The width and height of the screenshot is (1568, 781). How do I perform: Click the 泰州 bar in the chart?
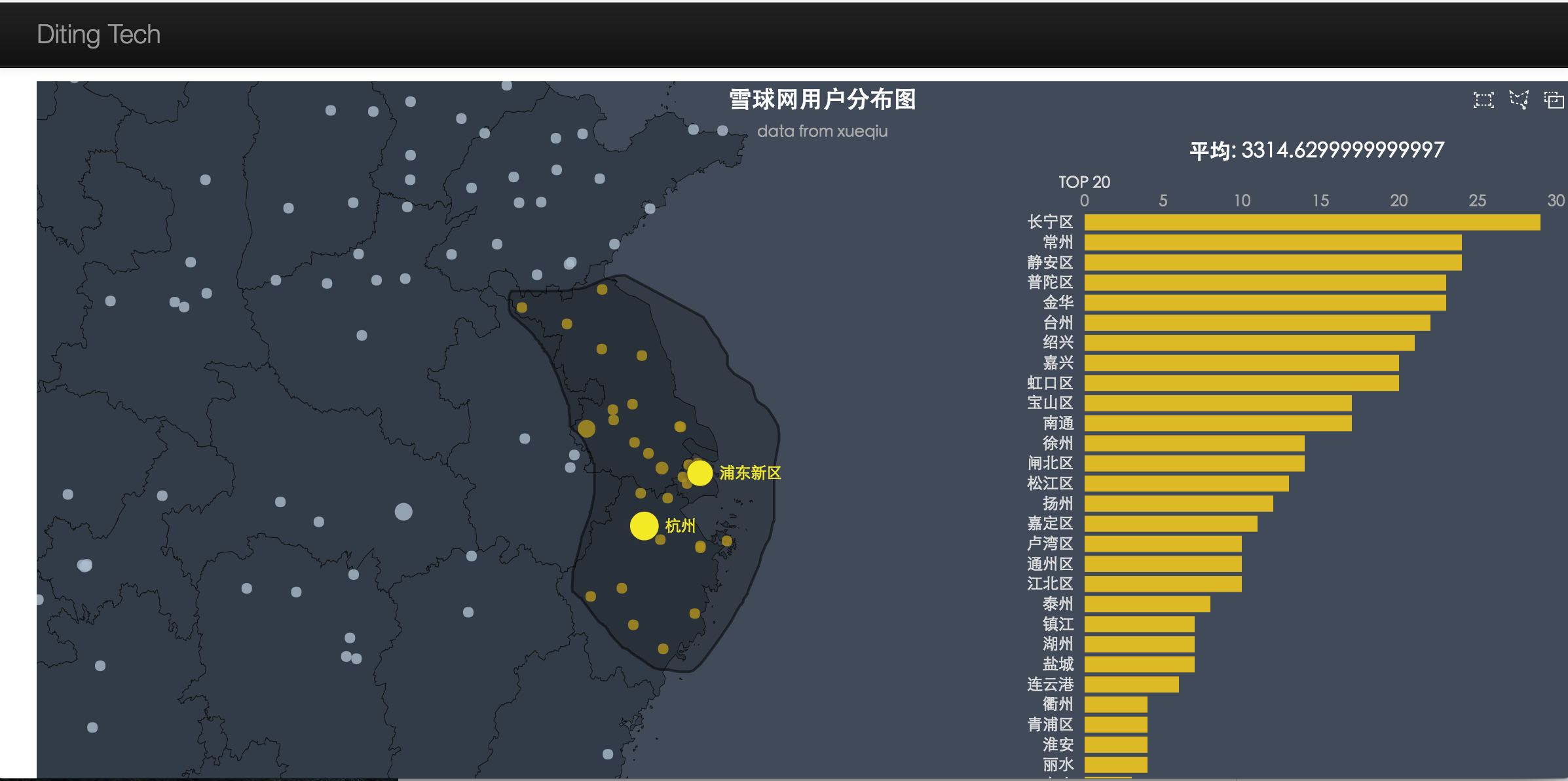(1147, 604)
